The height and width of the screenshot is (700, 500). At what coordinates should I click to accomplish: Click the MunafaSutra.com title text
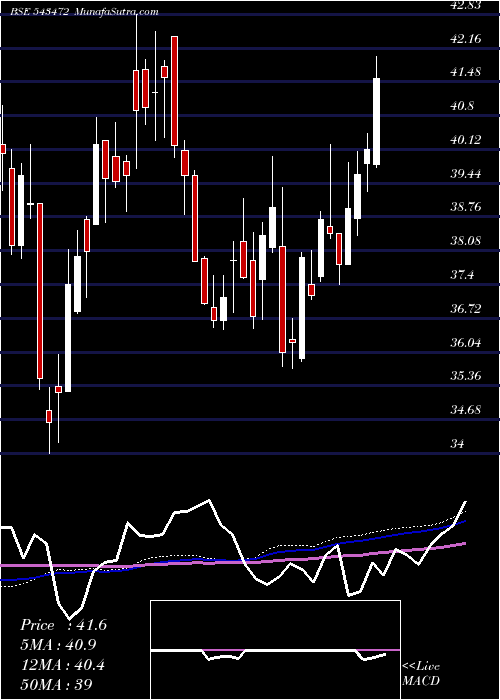click(x=115, y=12)
